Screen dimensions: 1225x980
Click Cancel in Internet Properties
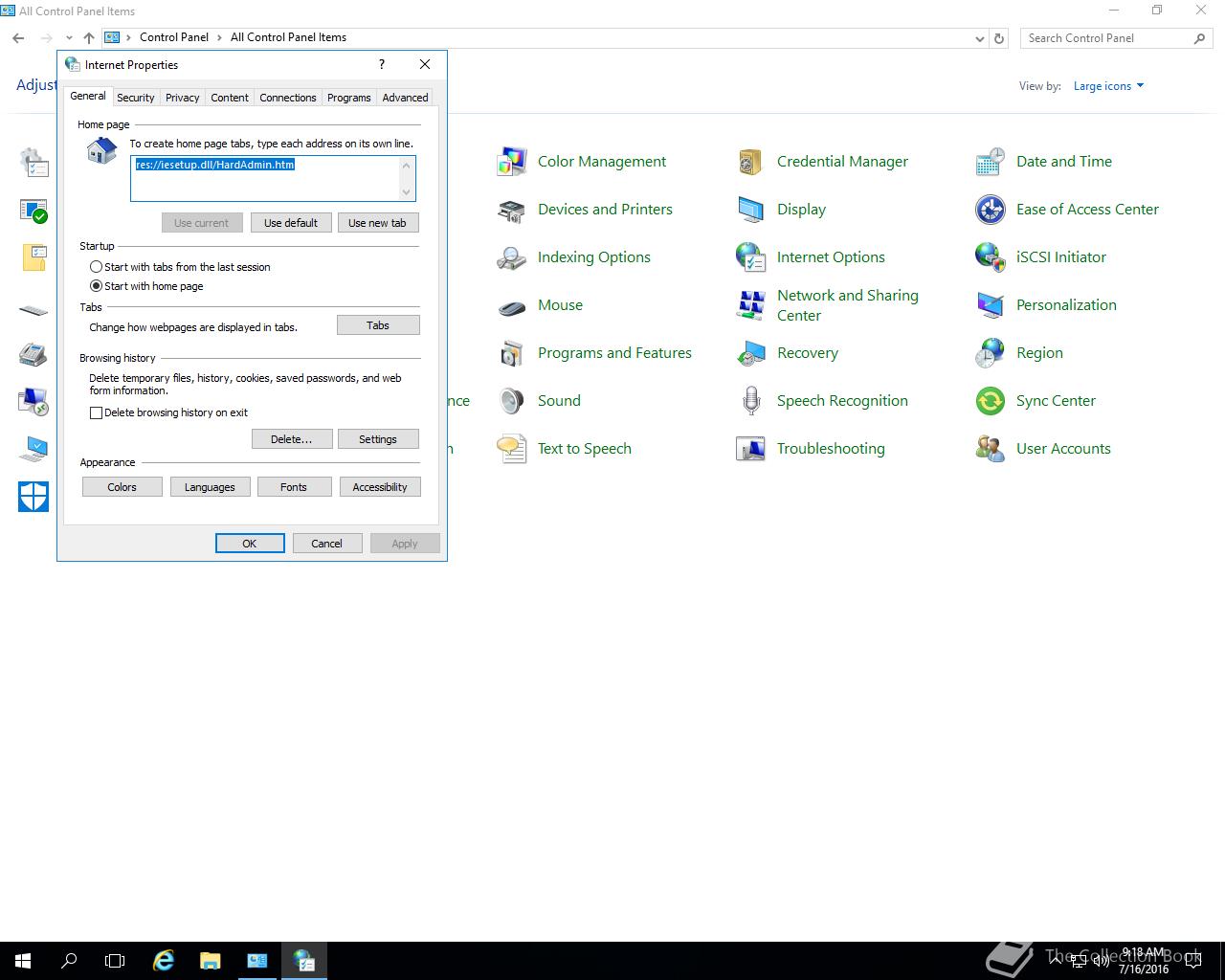pyautogui.click(x=326, y=544)
